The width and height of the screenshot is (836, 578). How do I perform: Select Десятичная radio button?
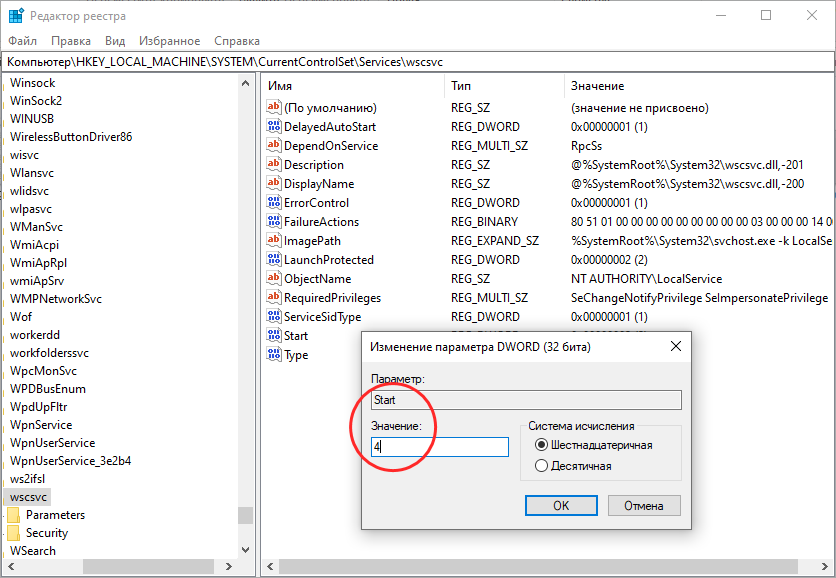click(541, 465)
